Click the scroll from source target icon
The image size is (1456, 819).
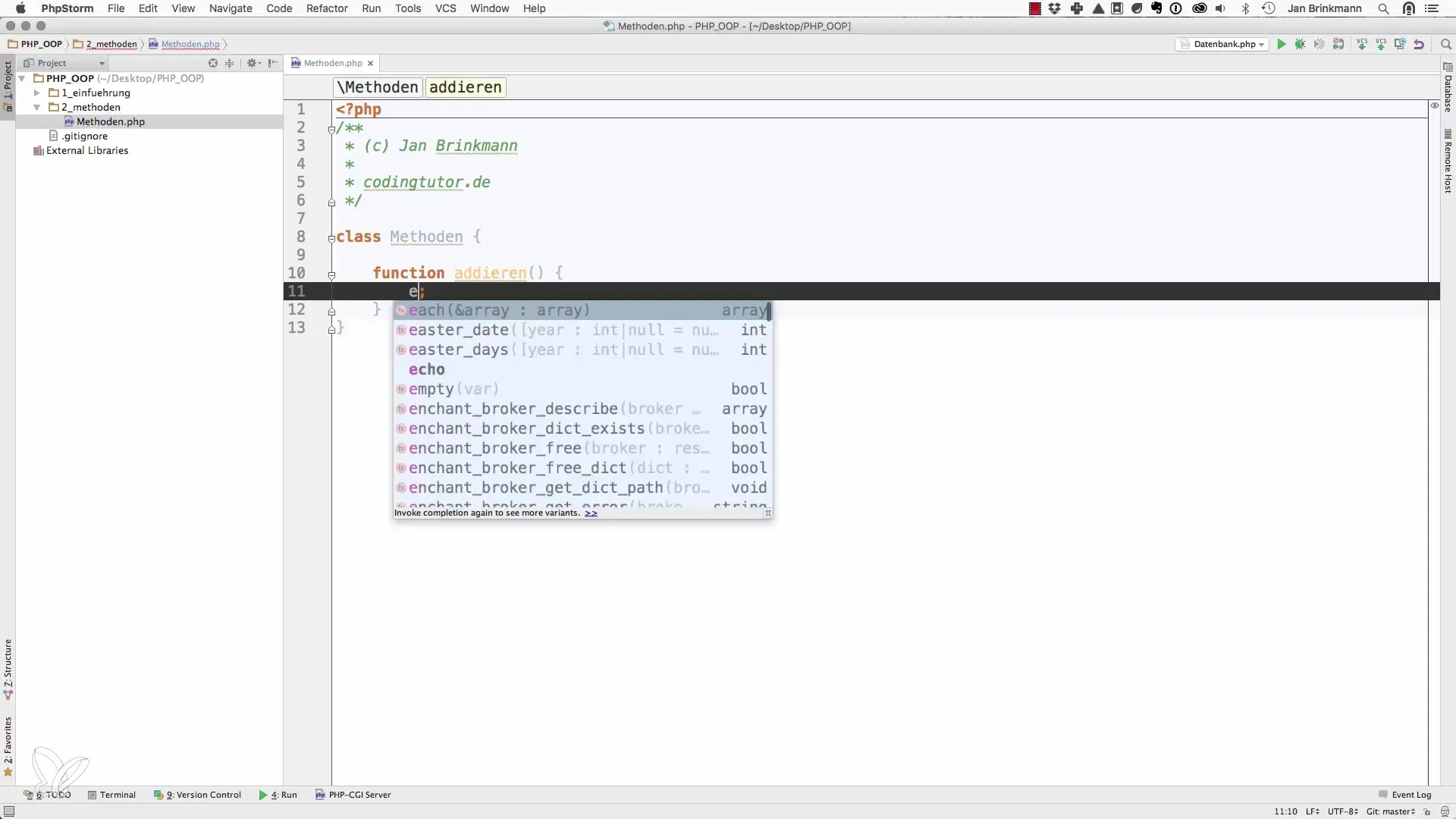[213, 63]
